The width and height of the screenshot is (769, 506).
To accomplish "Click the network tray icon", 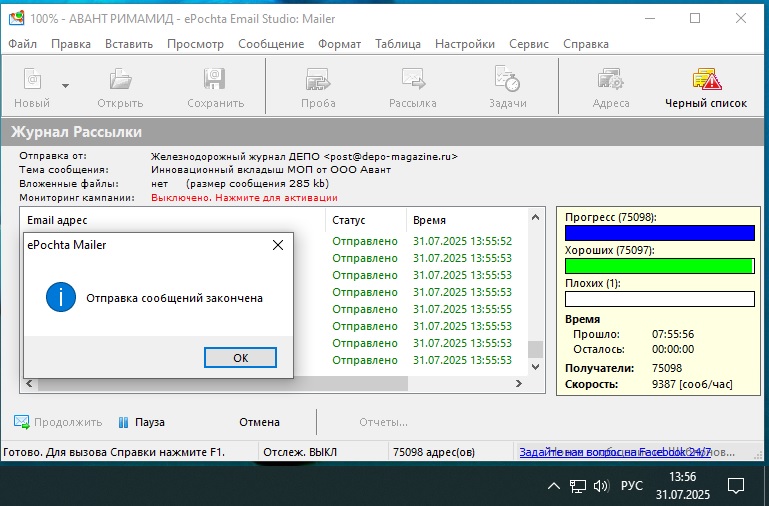I will 577,486.
